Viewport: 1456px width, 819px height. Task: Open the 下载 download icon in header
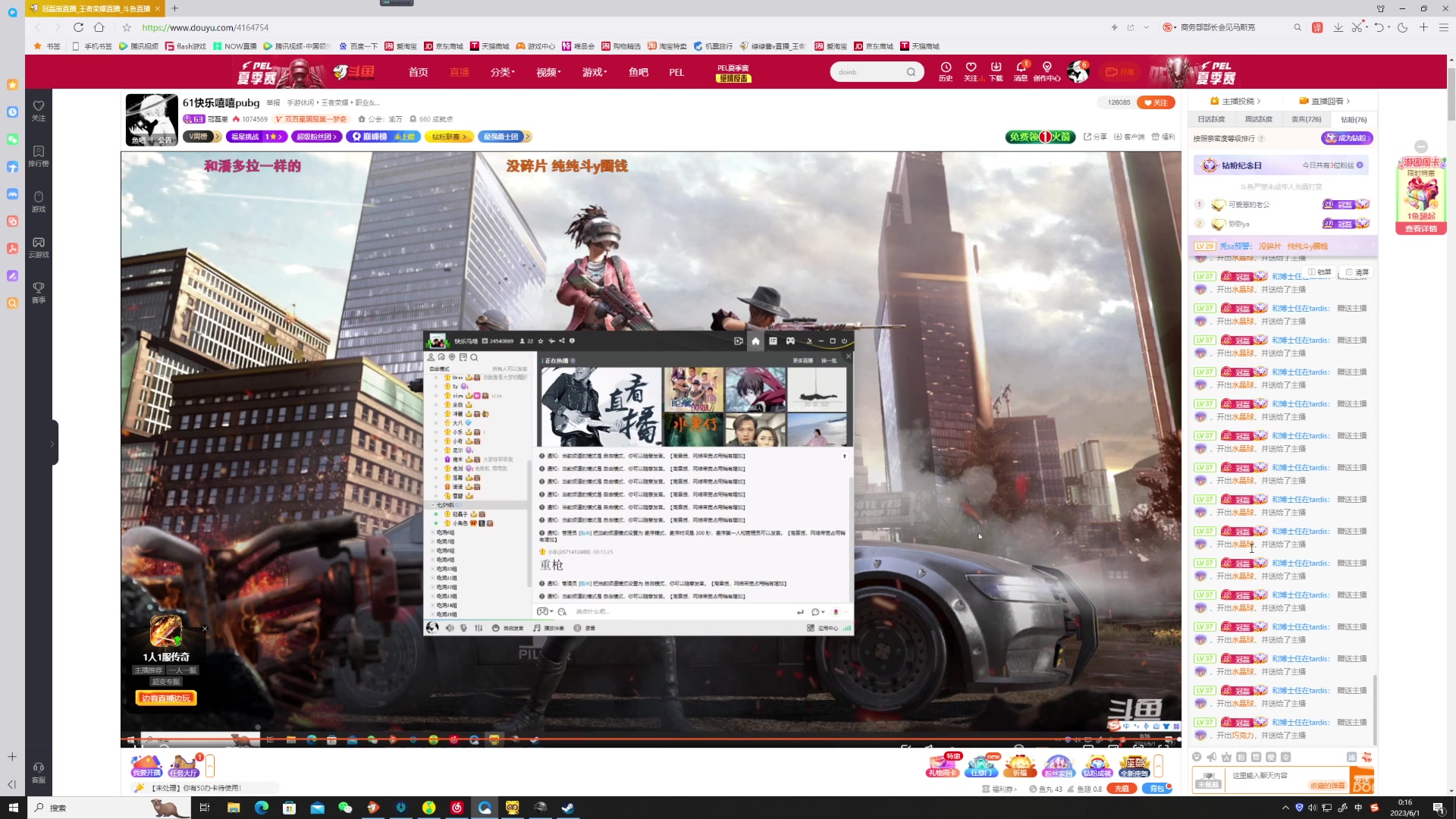click(x=996, y=71)
